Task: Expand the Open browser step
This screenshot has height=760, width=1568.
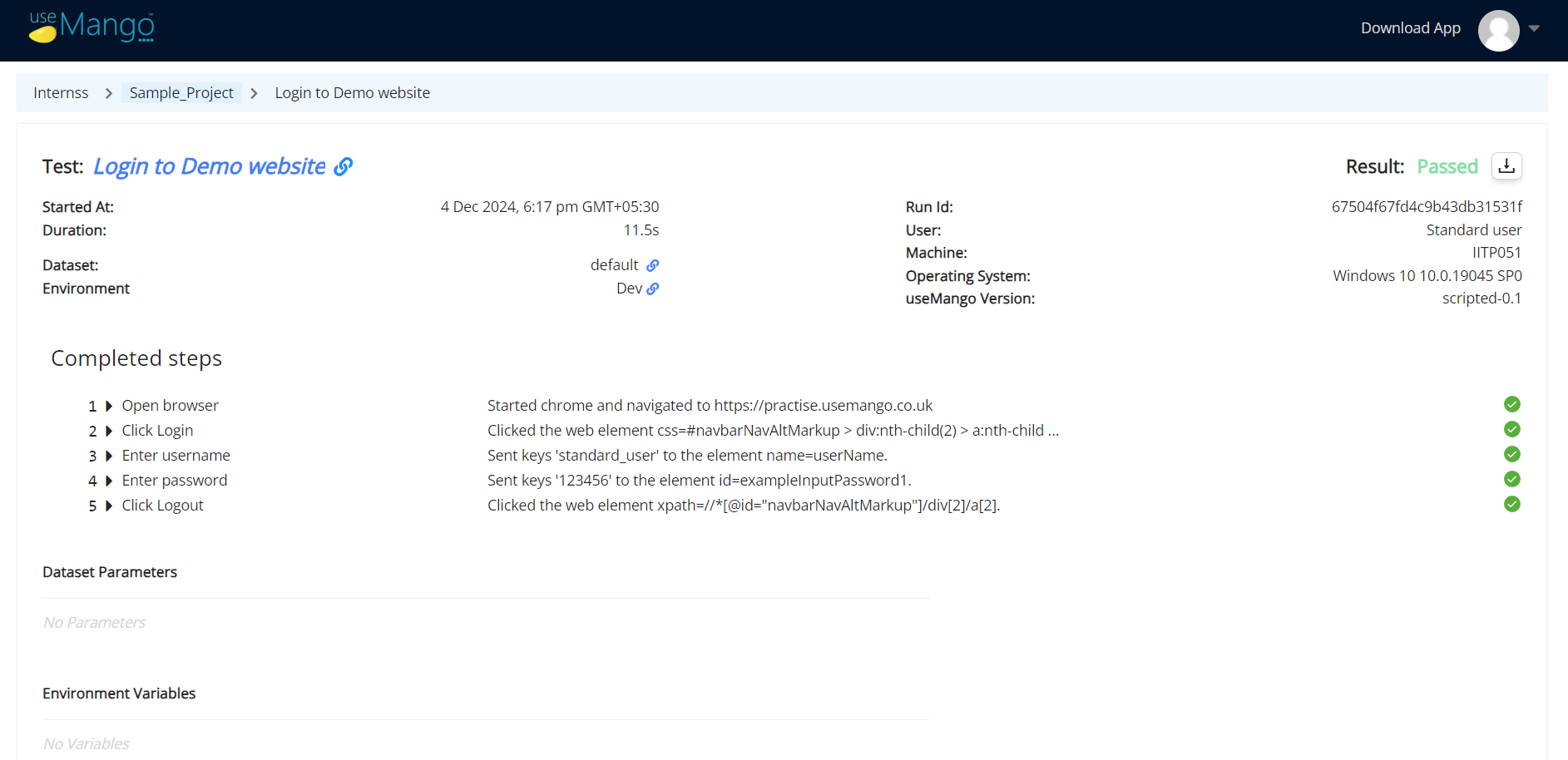Action: pyautogui.click(x=109, y=406)
